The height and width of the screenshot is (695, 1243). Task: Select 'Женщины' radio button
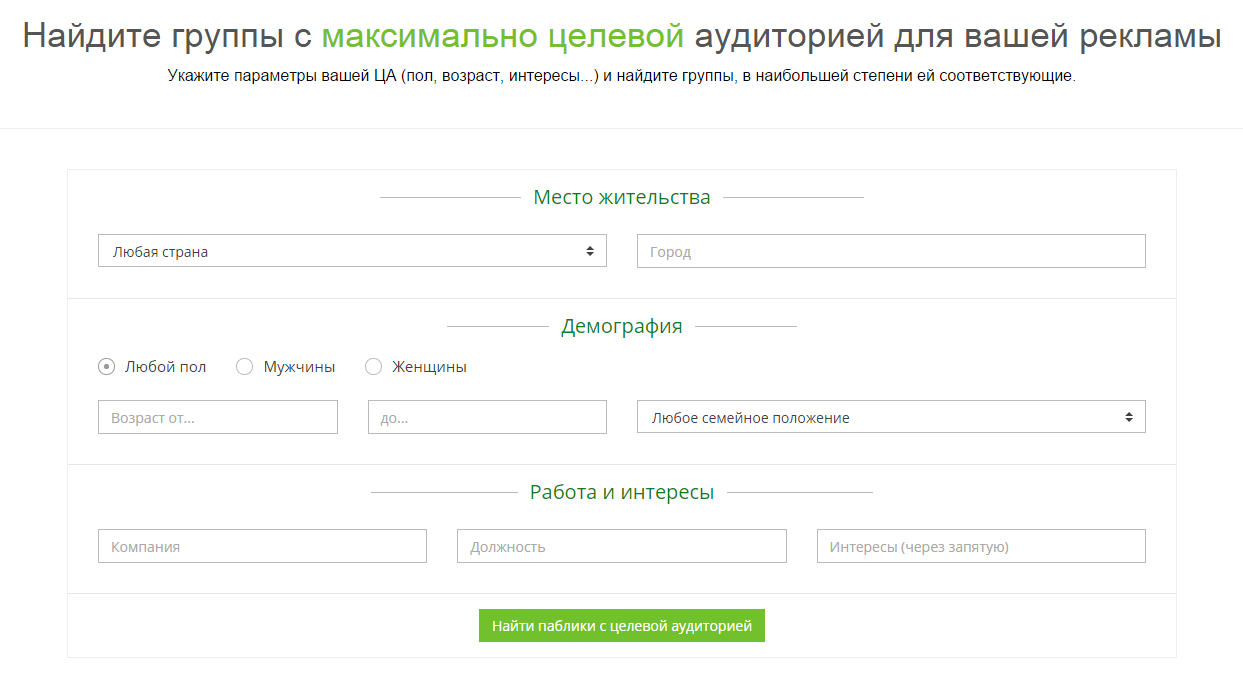point(374,367)
